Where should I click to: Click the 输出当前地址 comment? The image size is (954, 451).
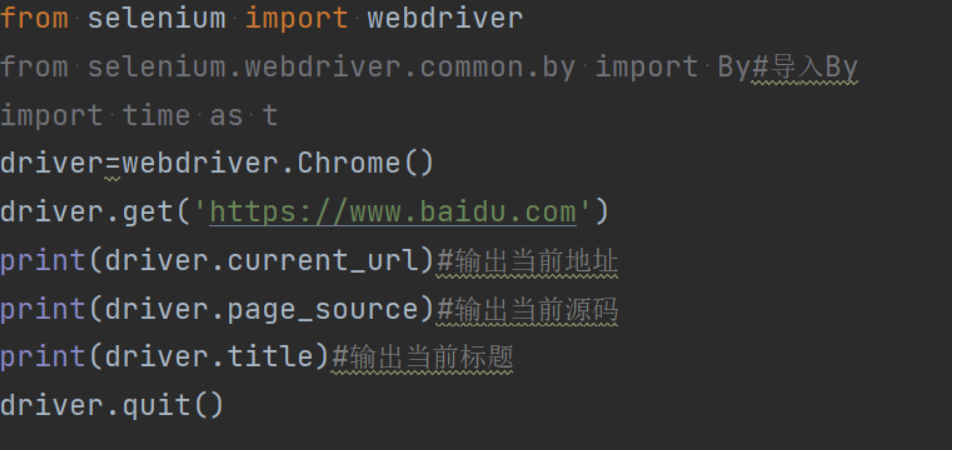(x=536, y=261)
